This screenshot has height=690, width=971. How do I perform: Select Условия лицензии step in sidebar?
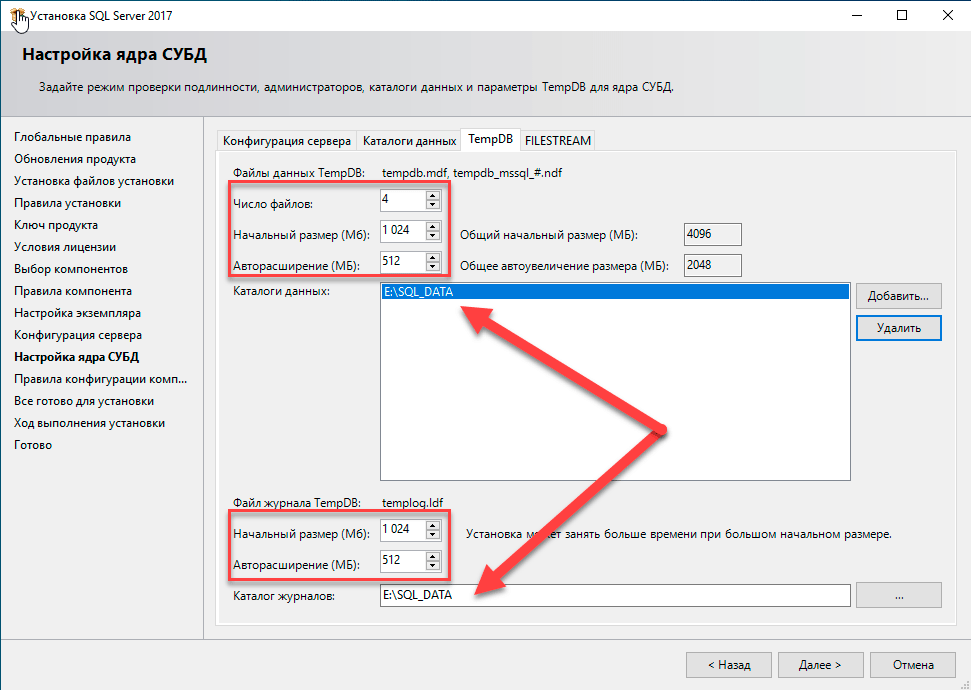coord(65,247)
